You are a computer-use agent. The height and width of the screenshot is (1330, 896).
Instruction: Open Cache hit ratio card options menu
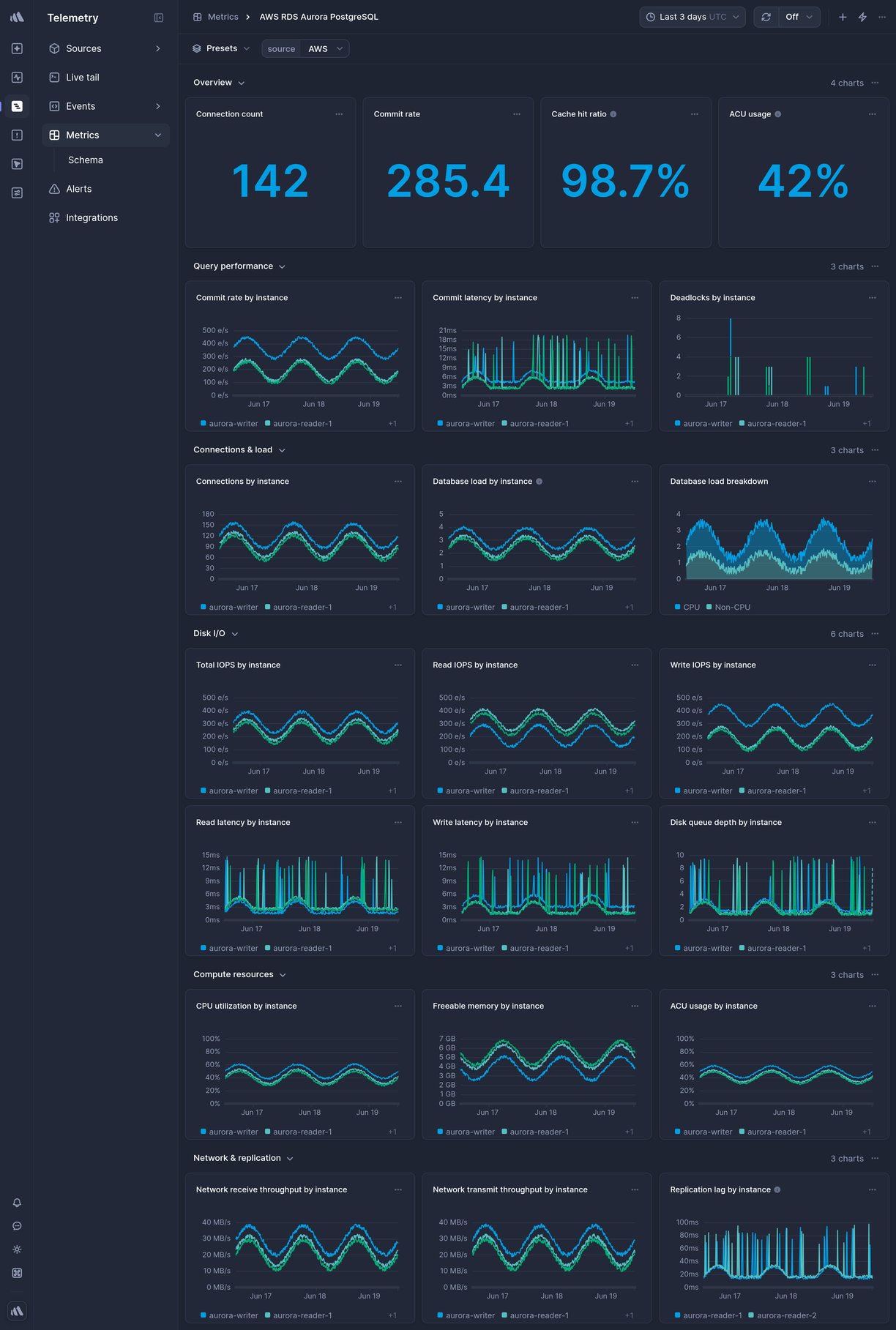[695, 114]
